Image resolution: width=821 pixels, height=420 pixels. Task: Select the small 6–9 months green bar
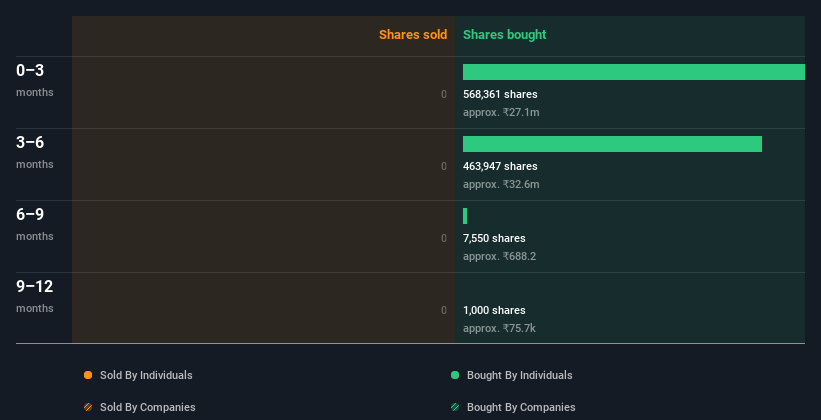click(465, 216)
